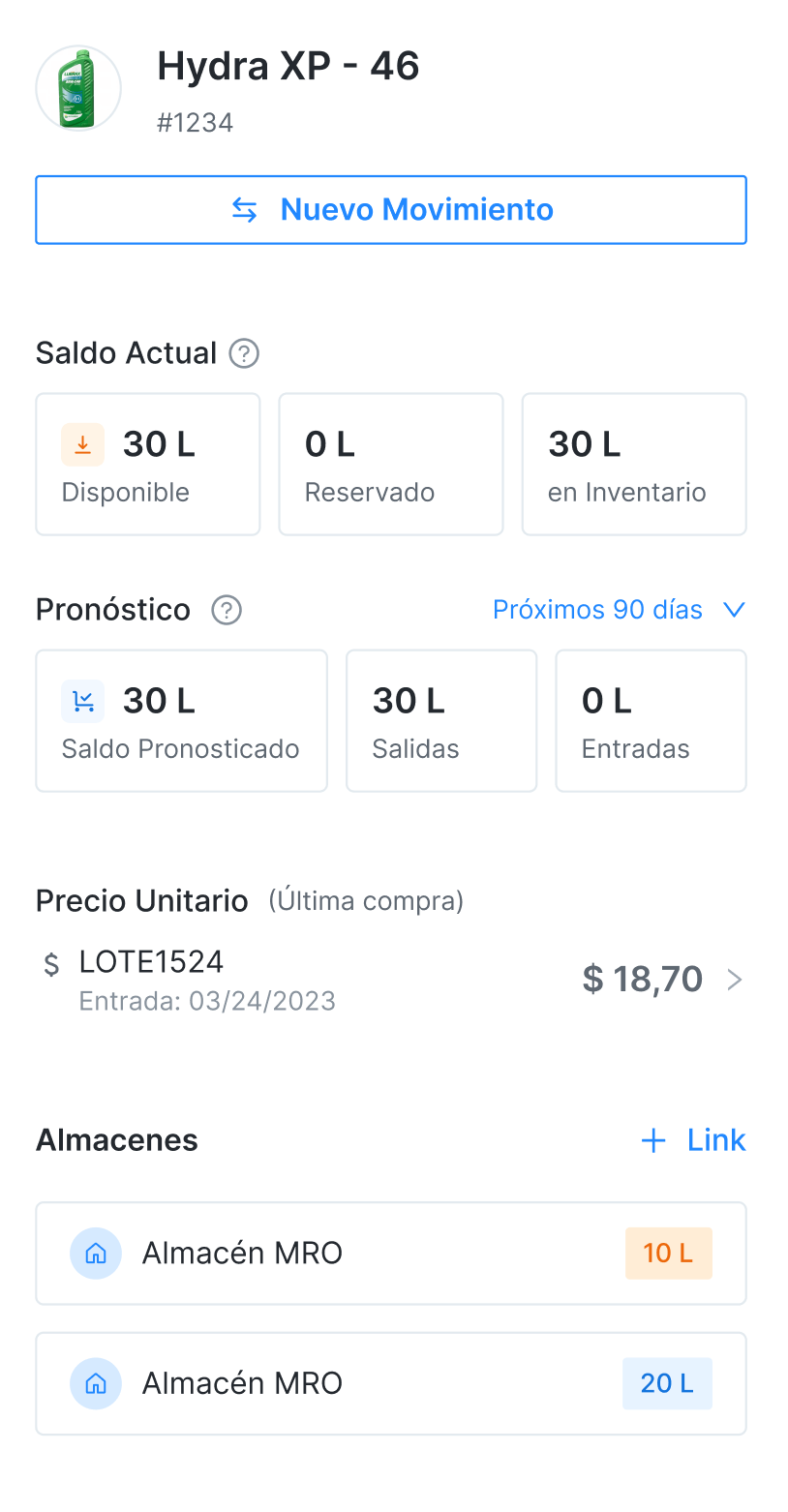Click the chevron next to Próximos 90 días
Screen dimensions: 788x1512
(735, 610)
